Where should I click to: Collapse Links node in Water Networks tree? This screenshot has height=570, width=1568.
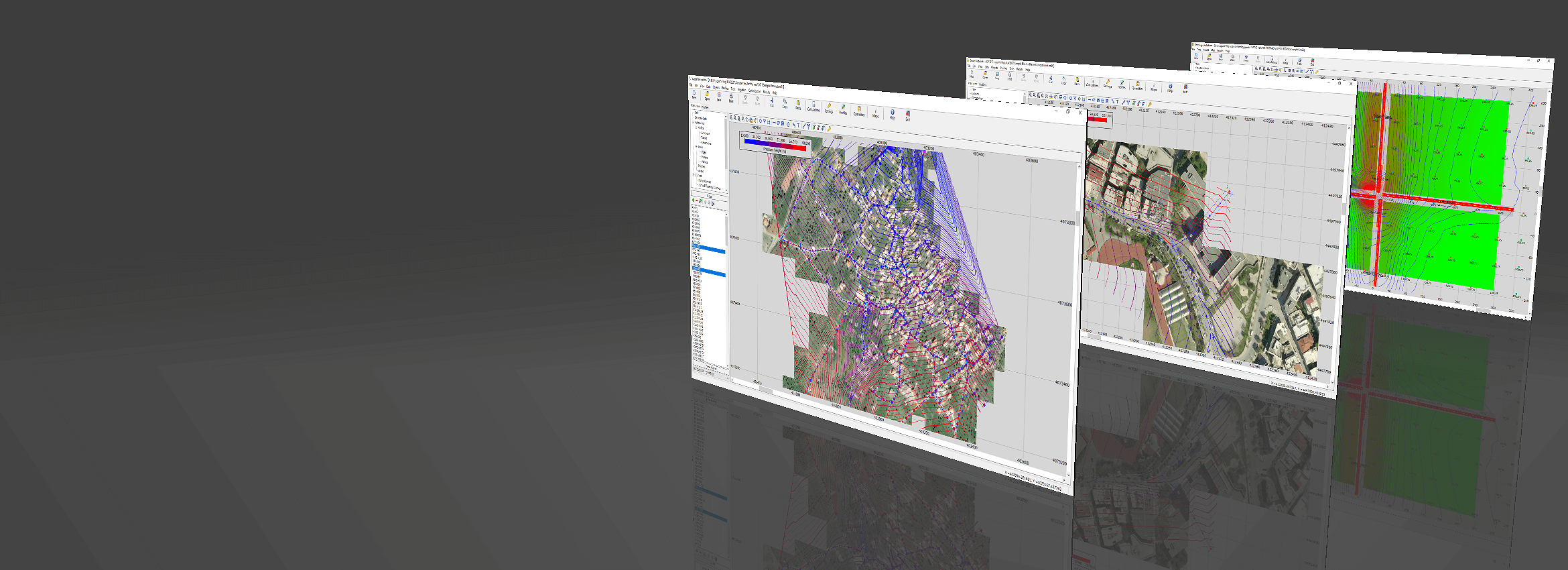(696, 148)
